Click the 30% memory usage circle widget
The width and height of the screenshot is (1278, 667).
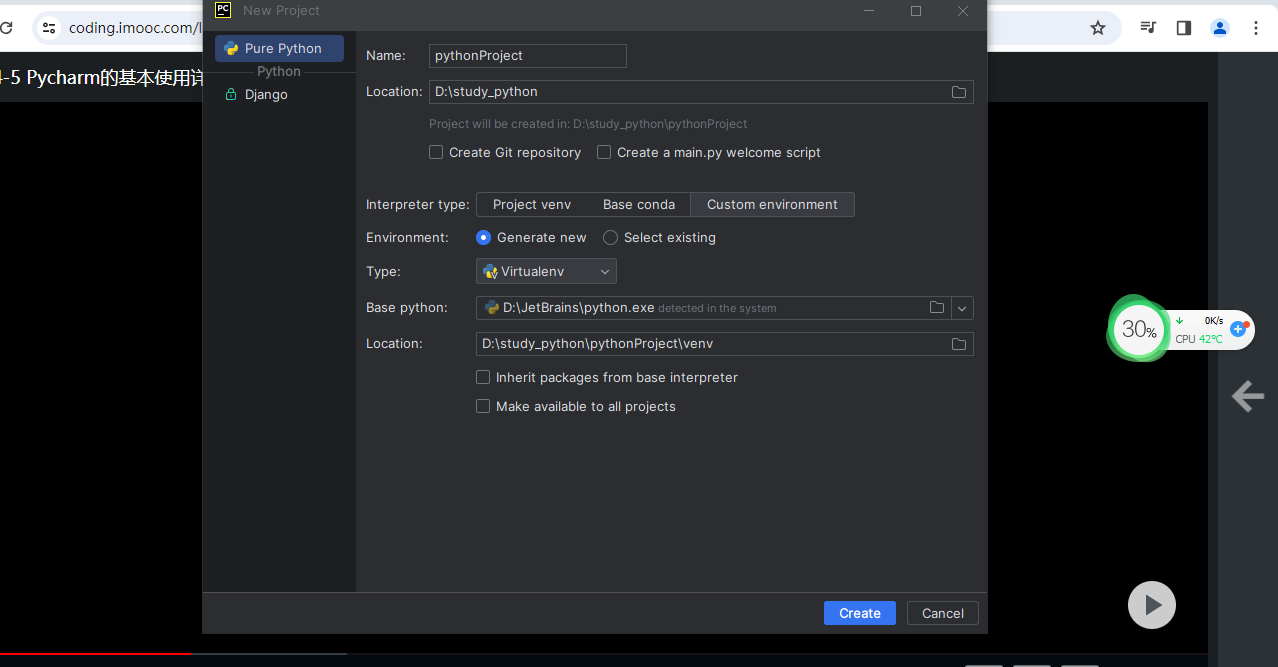coord(1139,329)
